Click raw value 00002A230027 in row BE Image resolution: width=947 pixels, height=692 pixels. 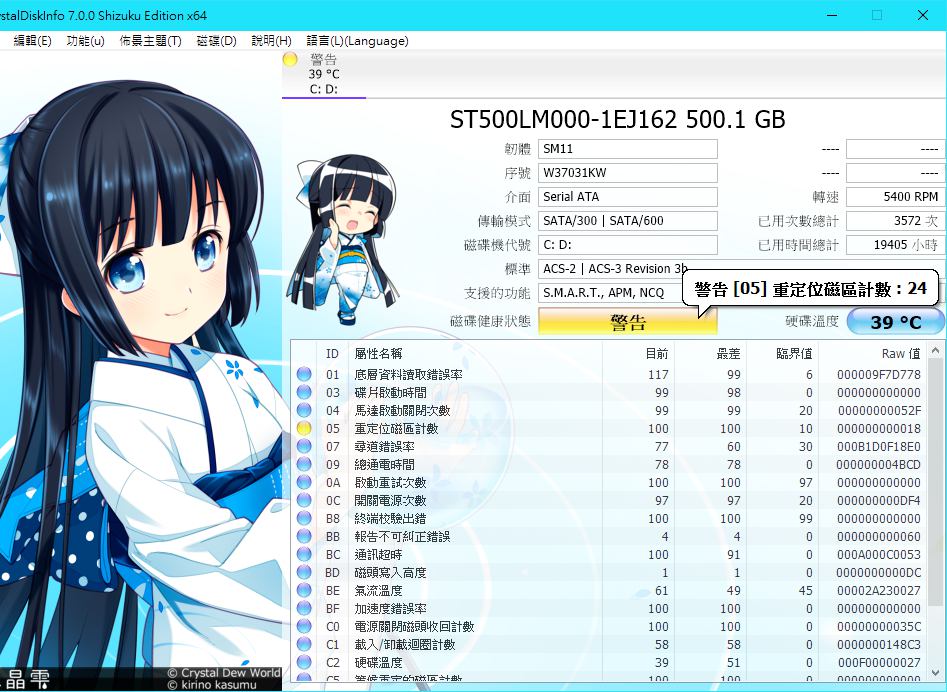pos(879,591)
